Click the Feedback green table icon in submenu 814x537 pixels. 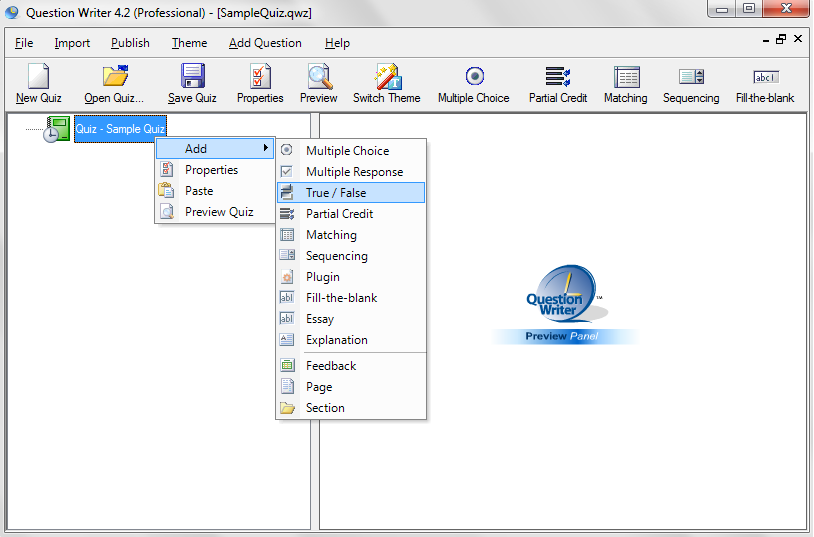[x=287, y=366]
